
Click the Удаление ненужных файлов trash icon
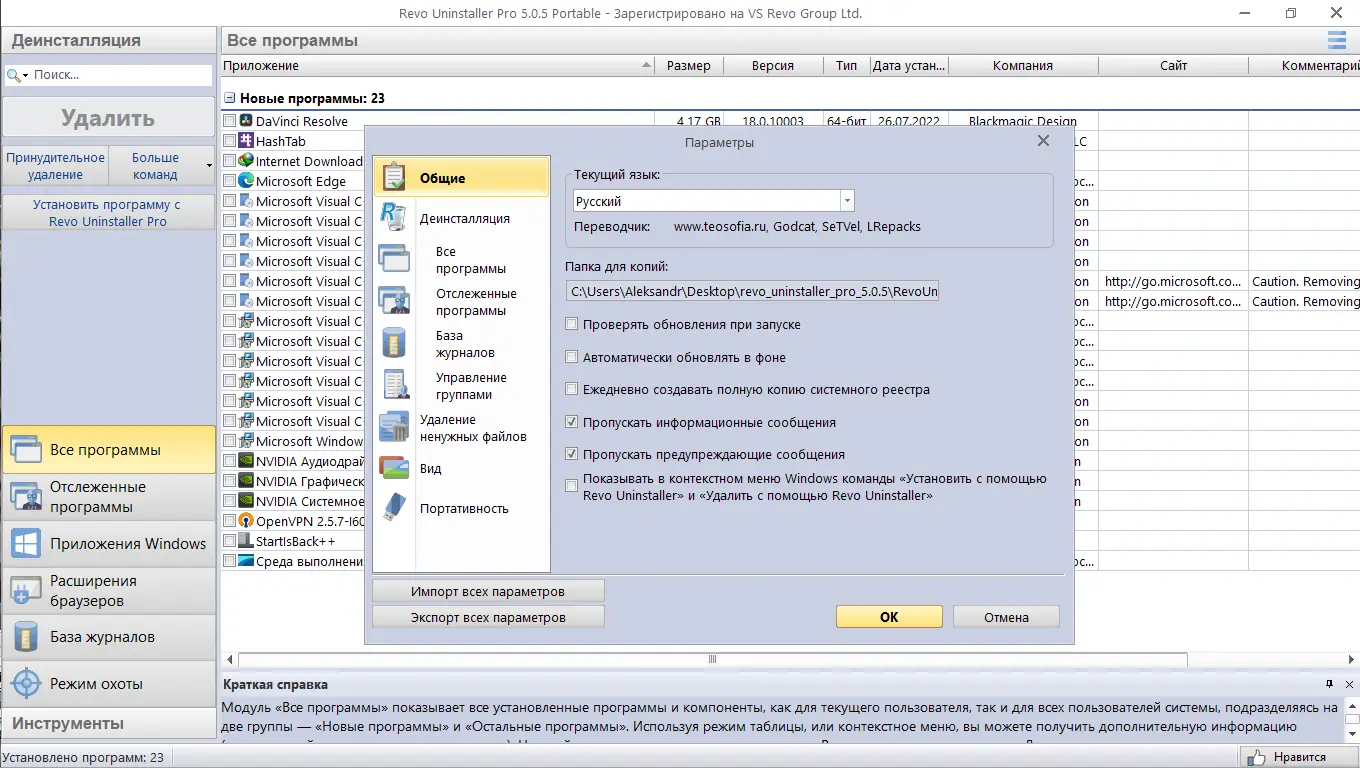(394, 427)
